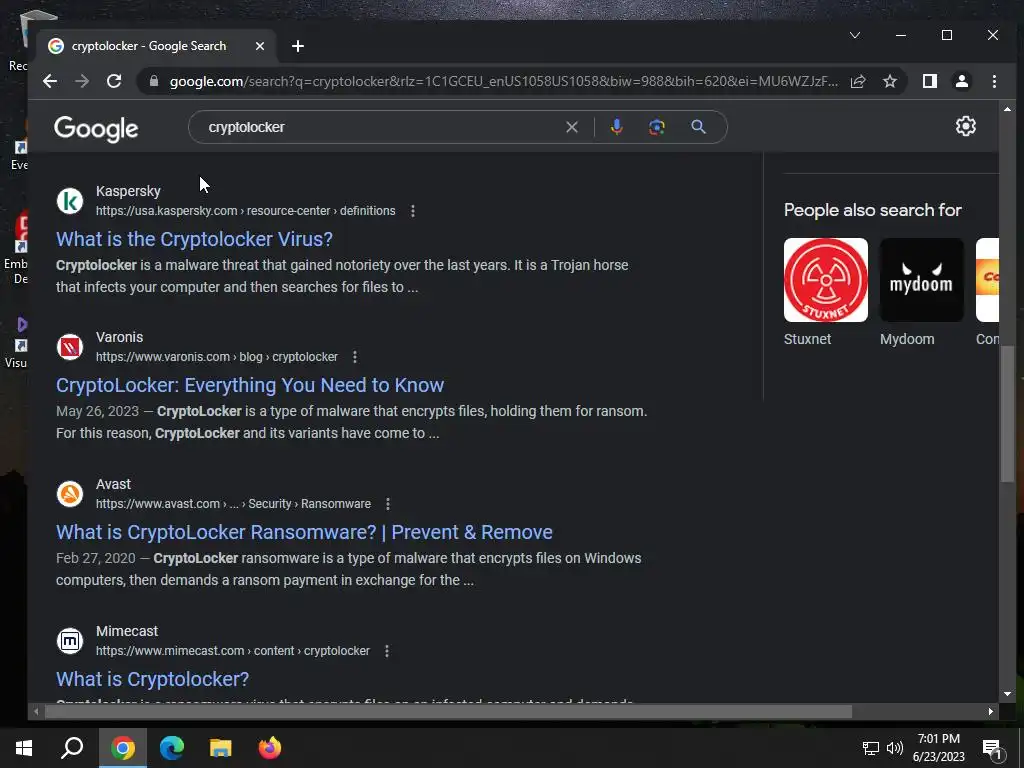
Task: Click the Stuxnet label text
Action: pyautogui.click(x=807, y=339)
